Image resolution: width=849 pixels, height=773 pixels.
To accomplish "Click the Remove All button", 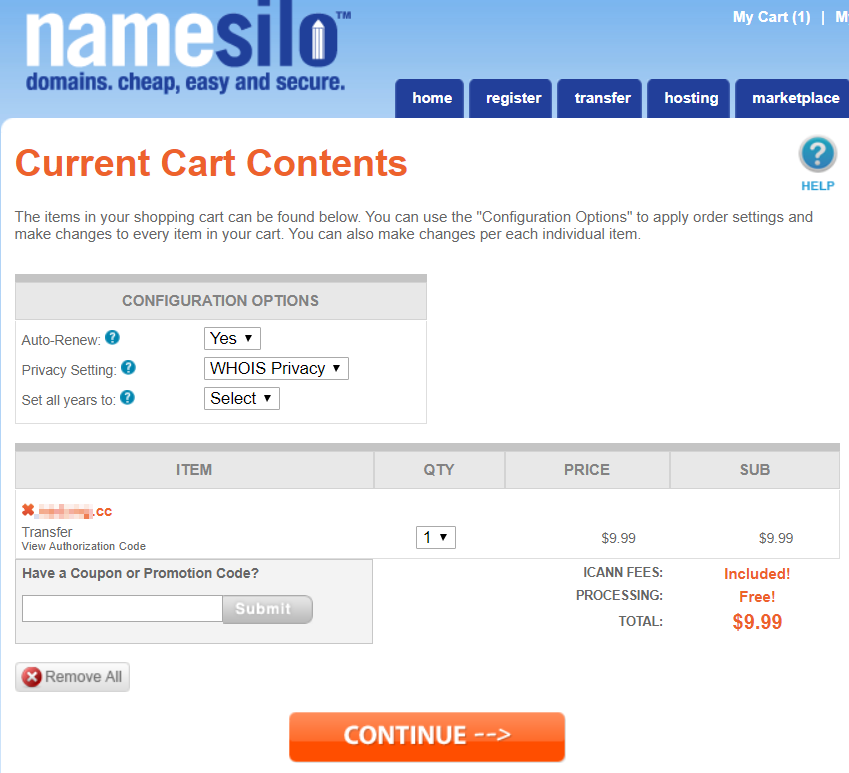I will tap(73, 677).
